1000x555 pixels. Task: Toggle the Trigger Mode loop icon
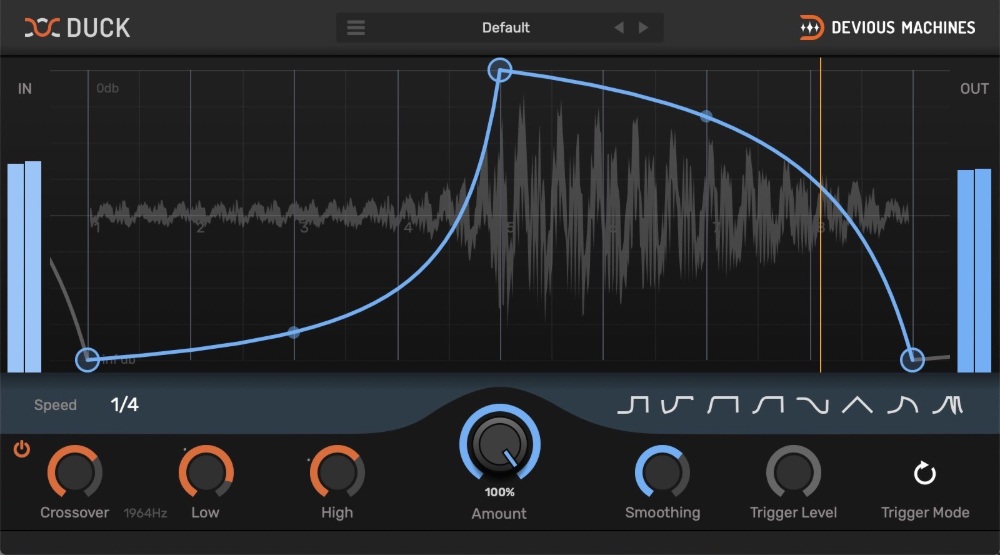(x=925, y=473)
